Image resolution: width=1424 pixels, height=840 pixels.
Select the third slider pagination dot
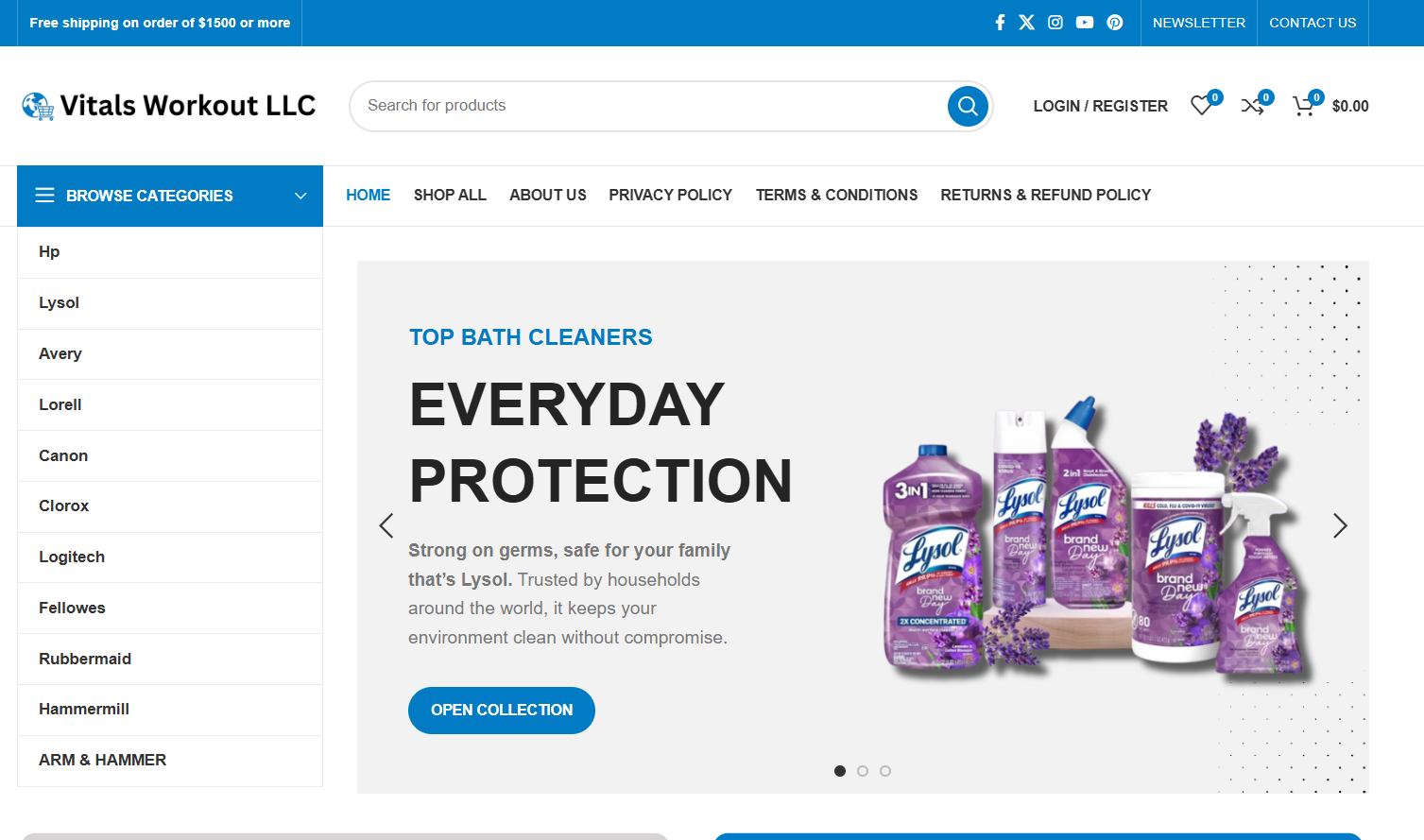point(885,771)
